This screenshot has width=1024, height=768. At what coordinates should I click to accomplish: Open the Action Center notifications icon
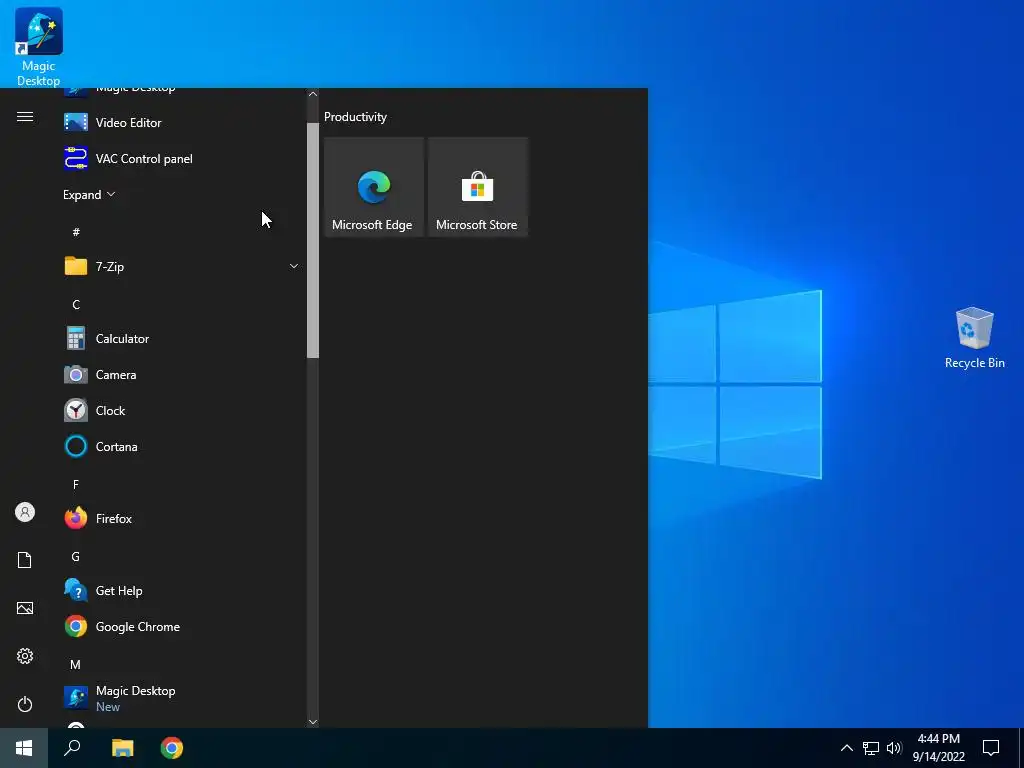click(x=991, y=748)
